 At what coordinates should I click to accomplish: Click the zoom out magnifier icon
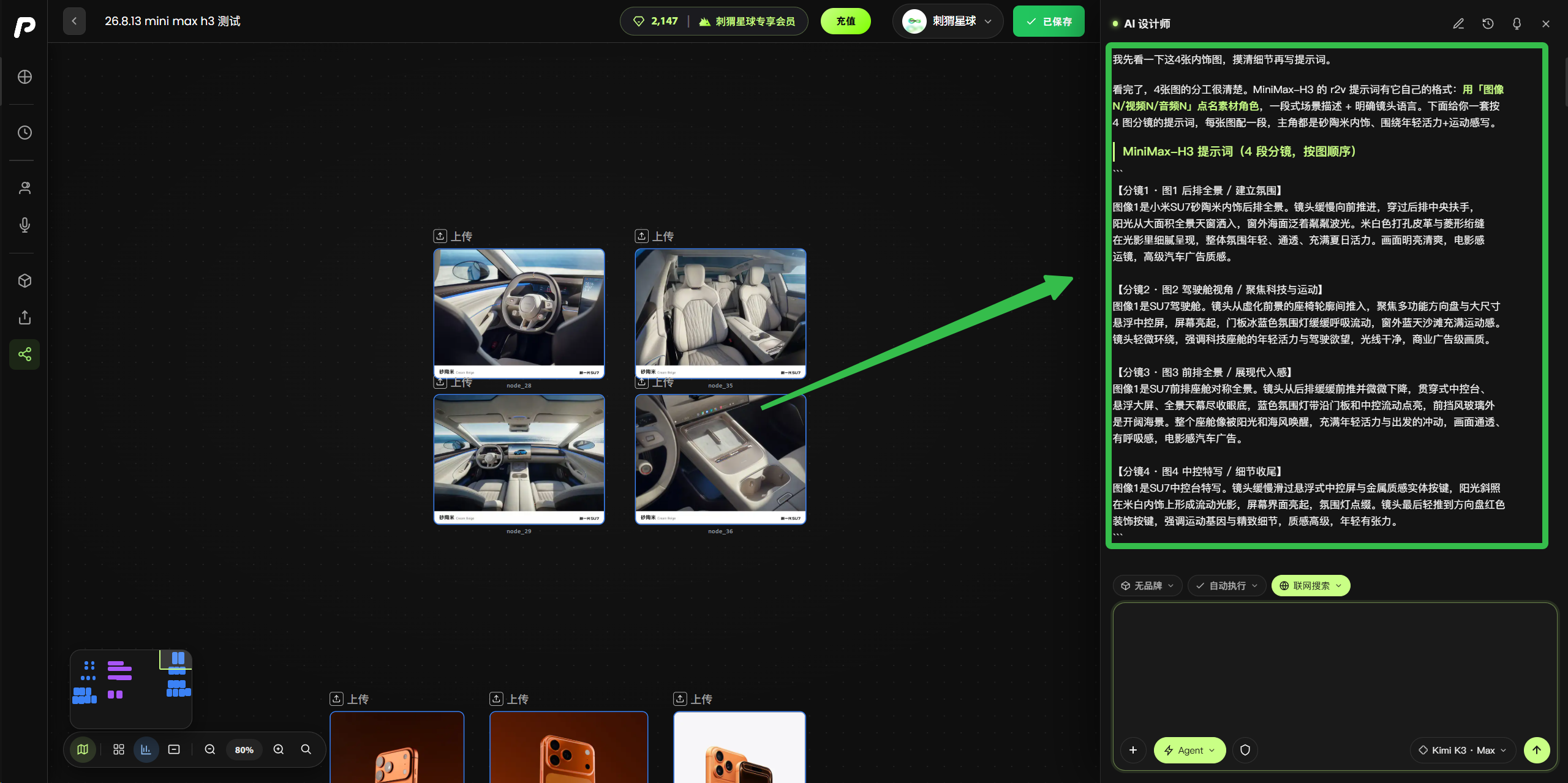pos(210,749)
